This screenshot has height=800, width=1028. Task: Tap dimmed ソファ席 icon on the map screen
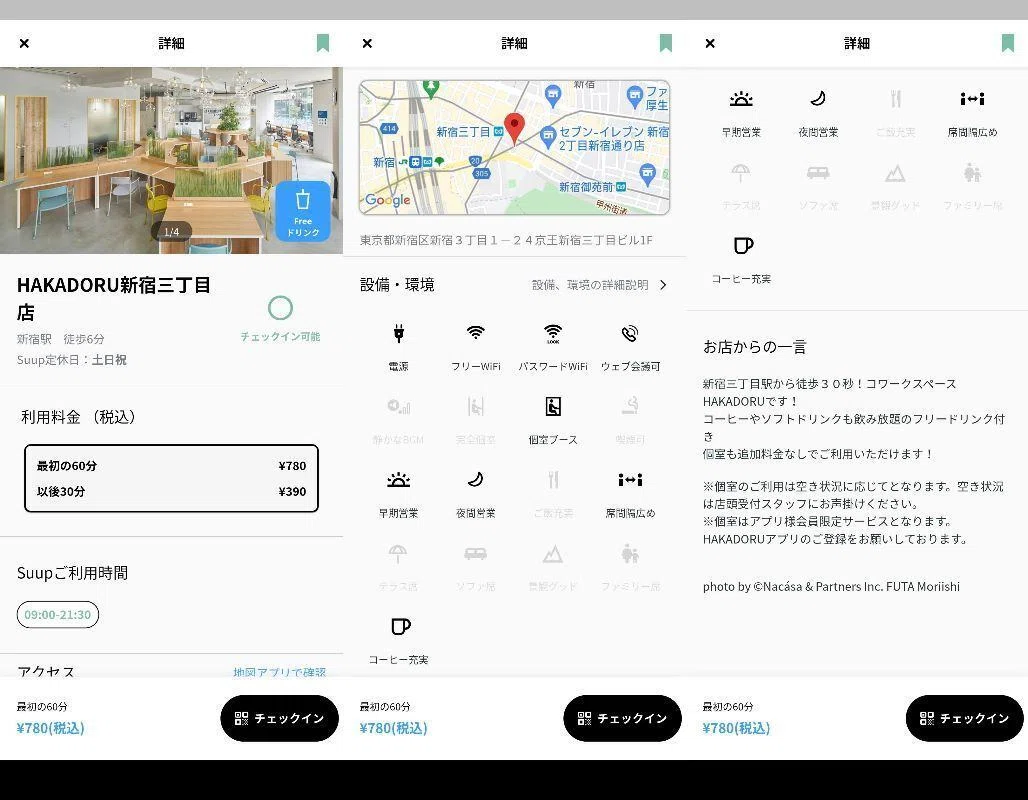click(475, 554)
